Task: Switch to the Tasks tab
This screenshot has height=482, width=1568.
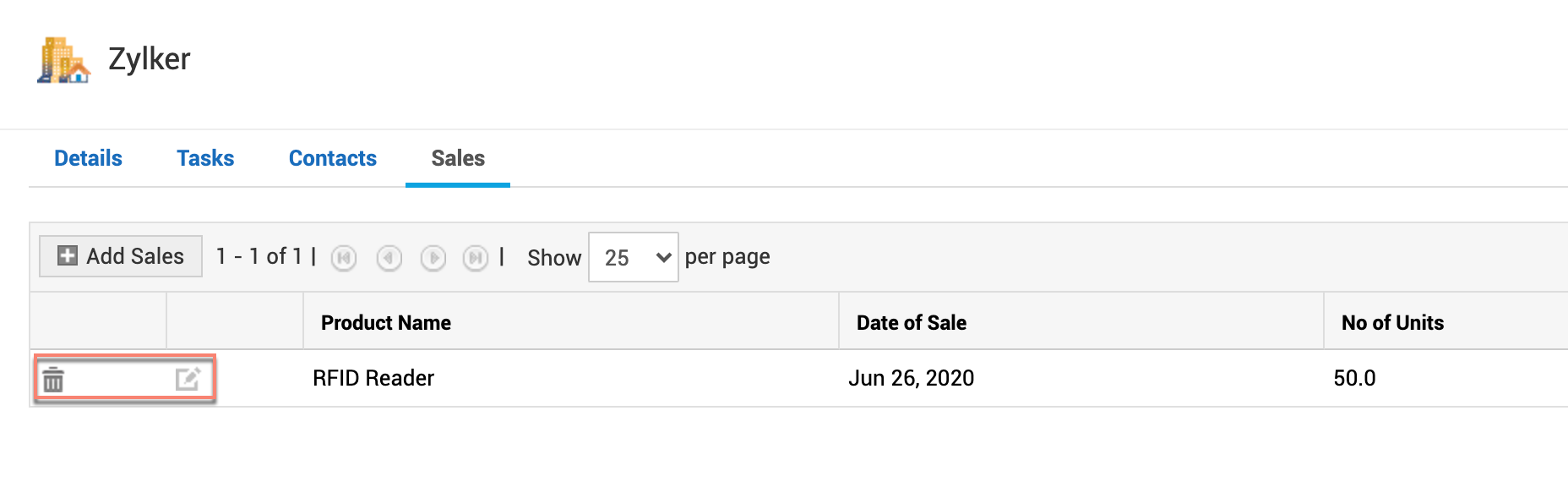Action: click(205, 158)
